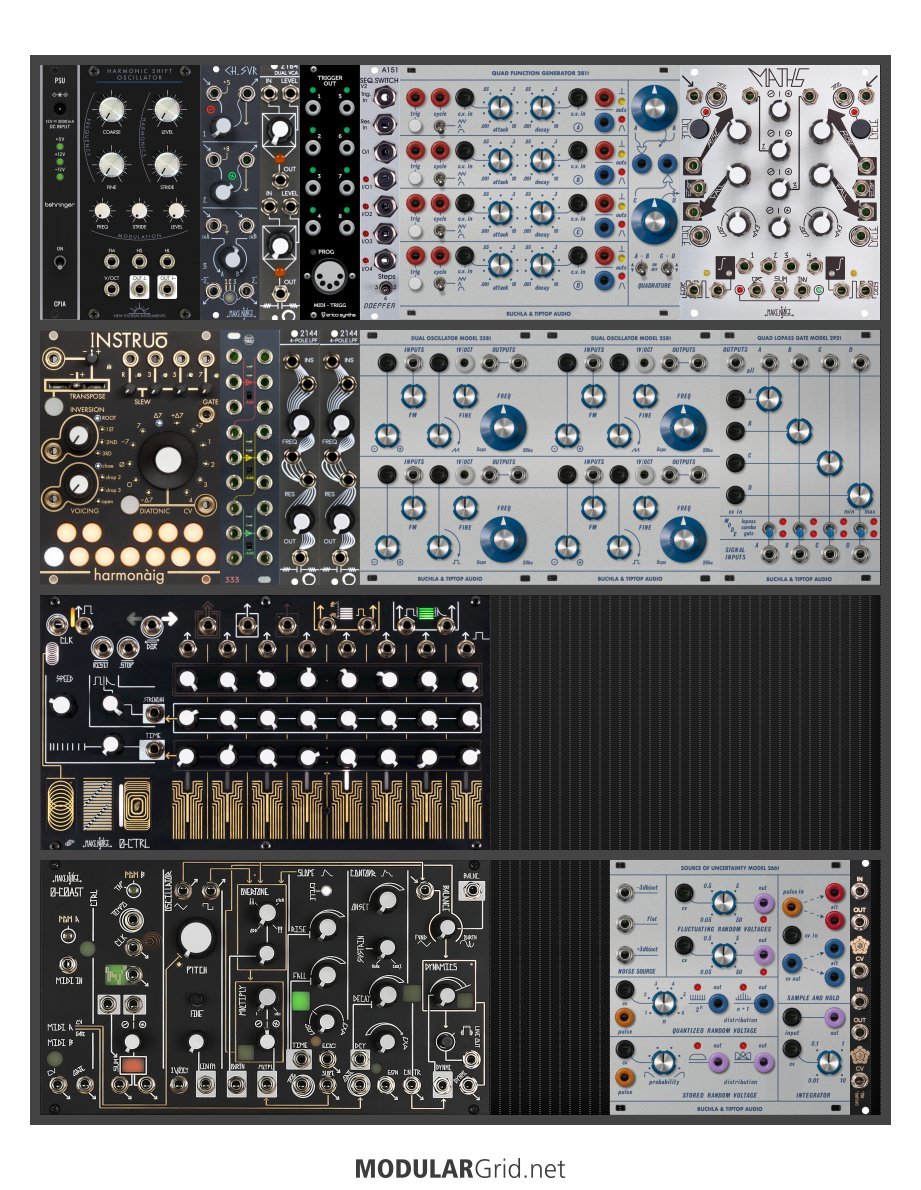Click the row B attack knob on Quad Function Generator

click(499, 160)
